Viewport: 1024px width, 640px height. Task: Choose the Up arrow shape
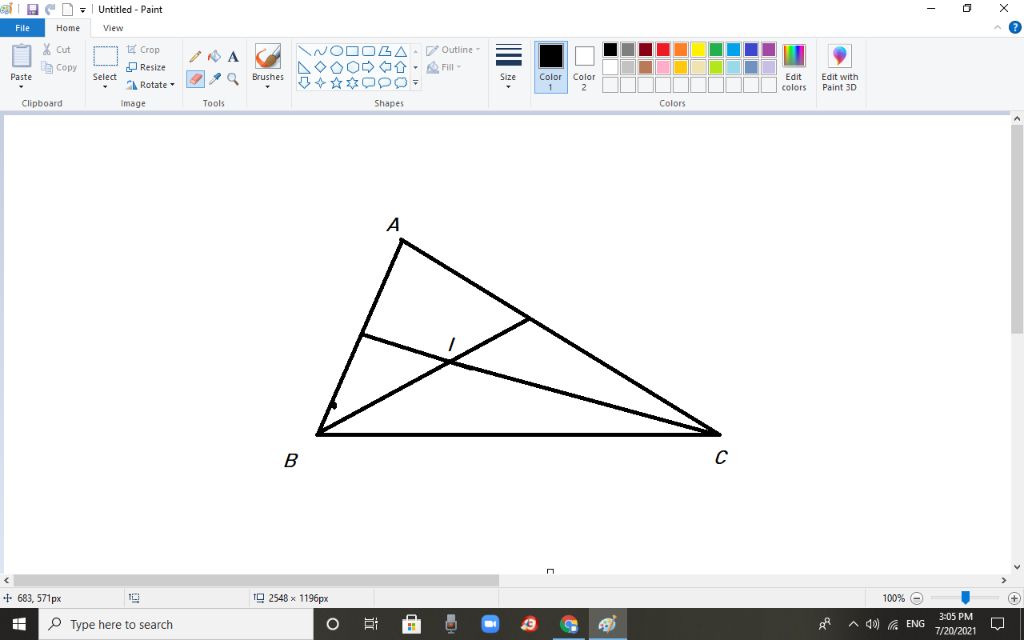[400, 67]
